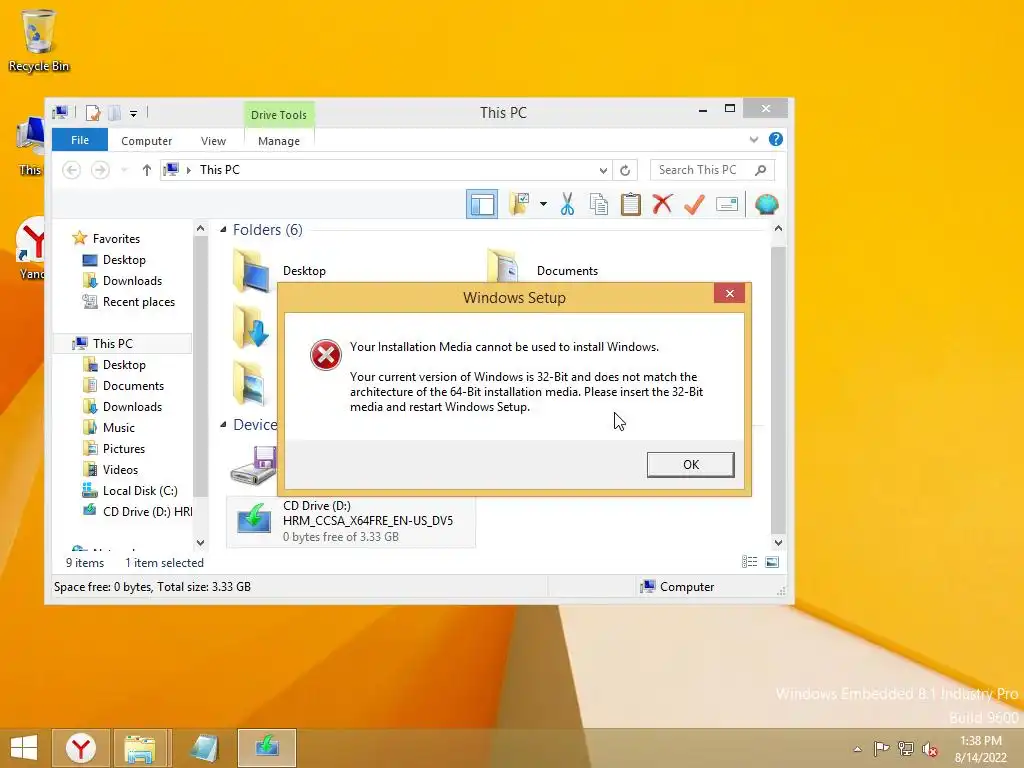This screenshot has width=1024, height=768.
Task: Click the Rename toolbar icon
Action: pyautogui.click(x=727, y=204)
